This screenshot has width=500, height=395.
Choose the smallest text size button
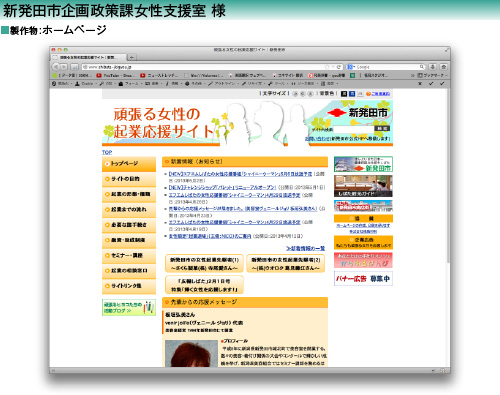pos(295,94)
